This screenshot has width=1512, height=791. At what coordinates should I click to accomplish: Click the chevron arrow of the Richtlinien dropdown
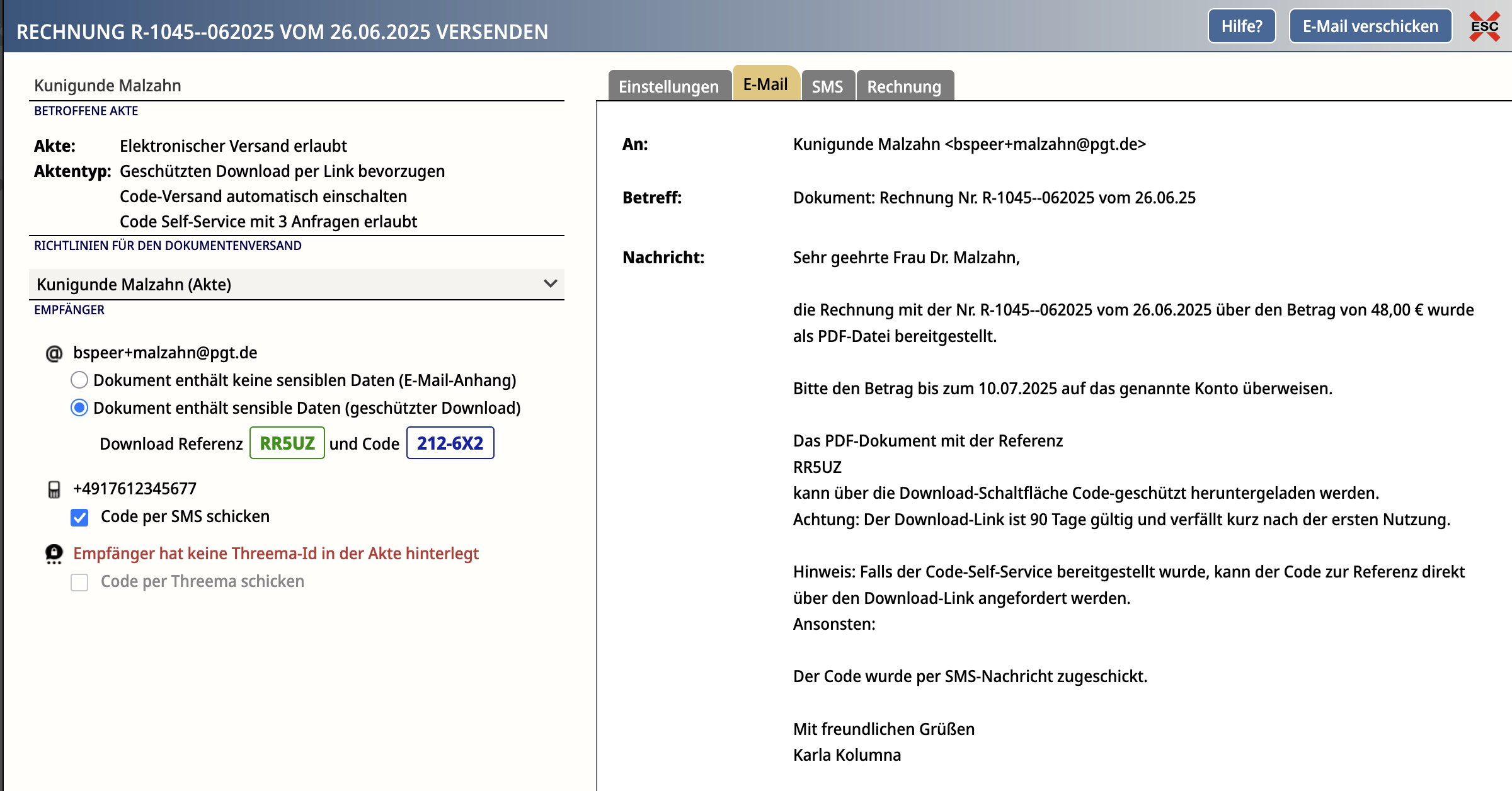pos(550,283)
